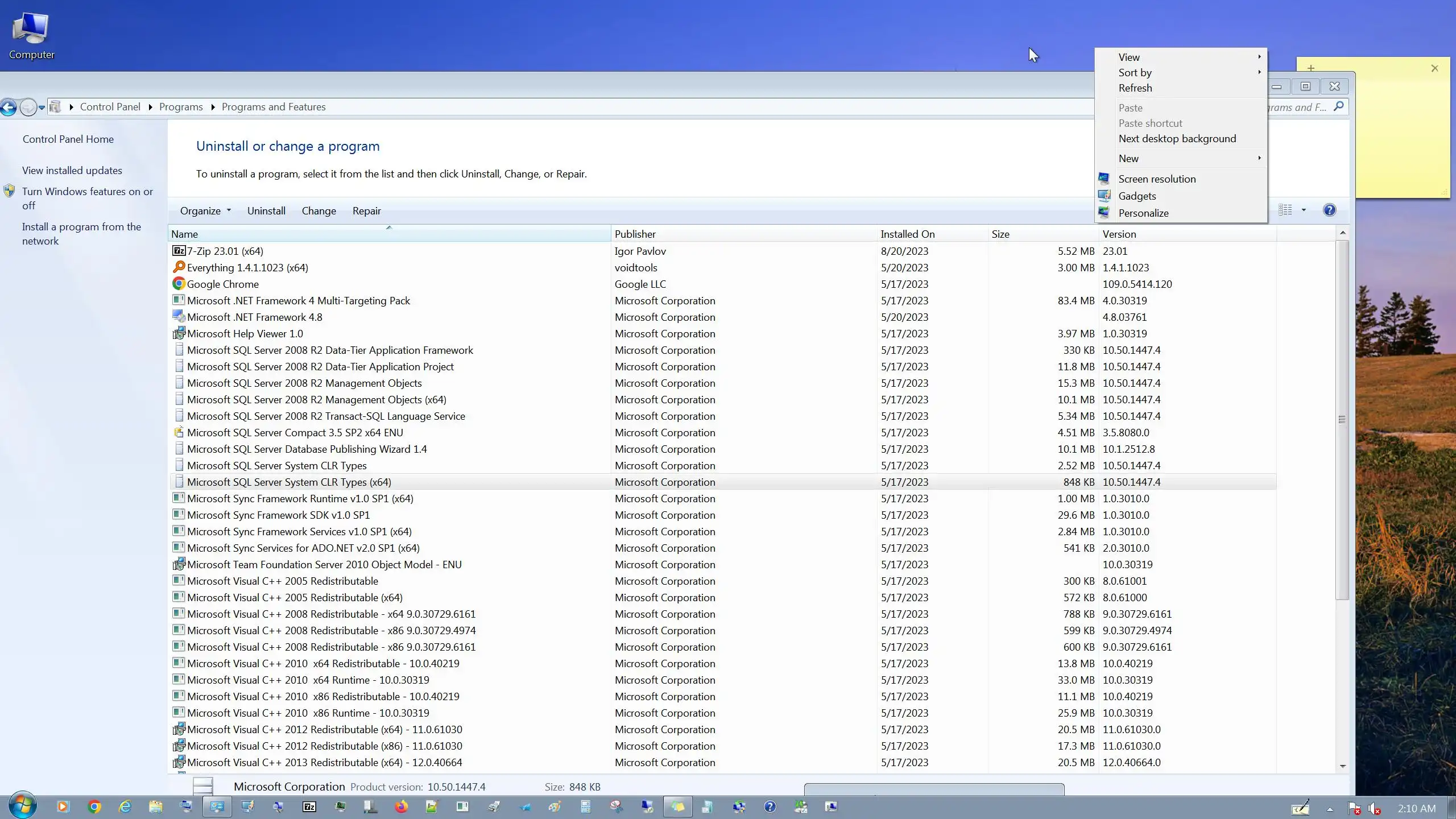The width and height of the screenshot is (1456, 819).
Task: Click the Back navigation arrow
Action: [9, 107]
